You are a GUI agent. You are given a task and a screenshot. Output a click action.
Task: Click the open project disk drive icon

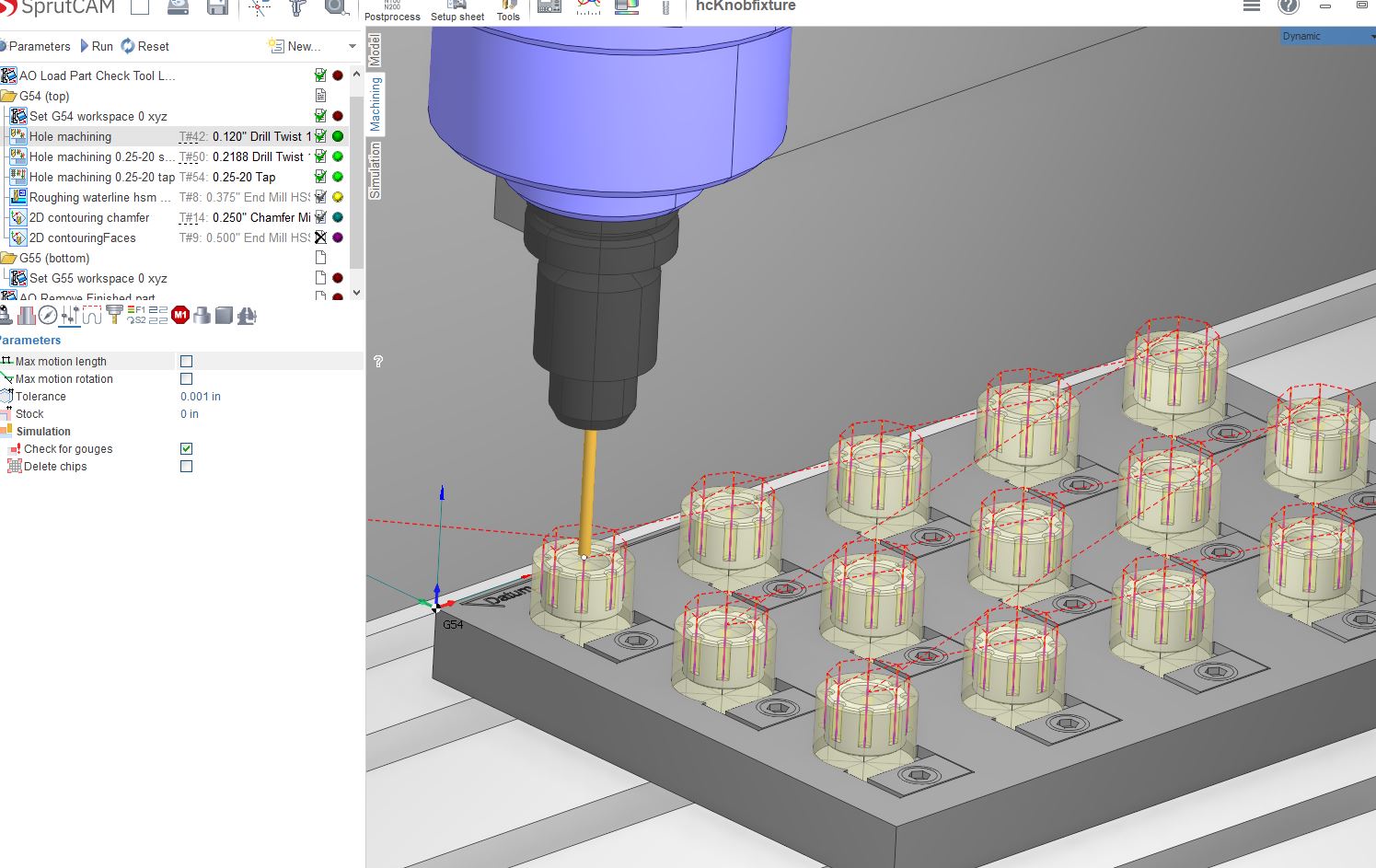tap(179, 7)
